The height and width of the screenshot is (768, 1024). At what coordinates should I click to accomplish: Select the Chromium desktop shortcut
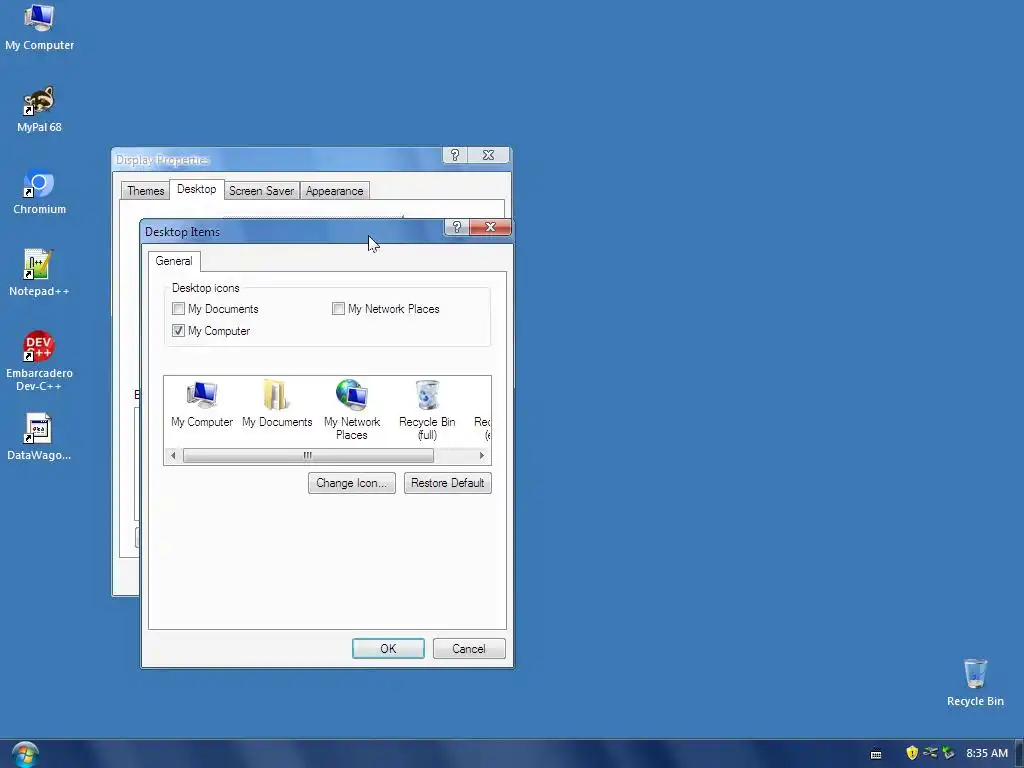39,191
